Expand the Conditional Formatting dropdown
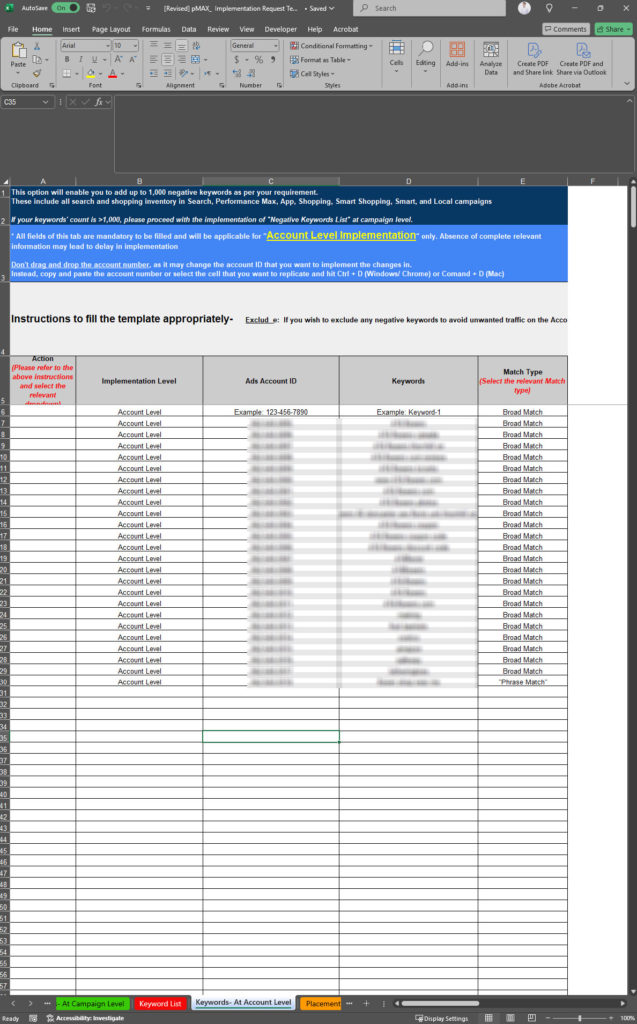Viewport: 637px width, 1024px height. (x=334, y=46)
